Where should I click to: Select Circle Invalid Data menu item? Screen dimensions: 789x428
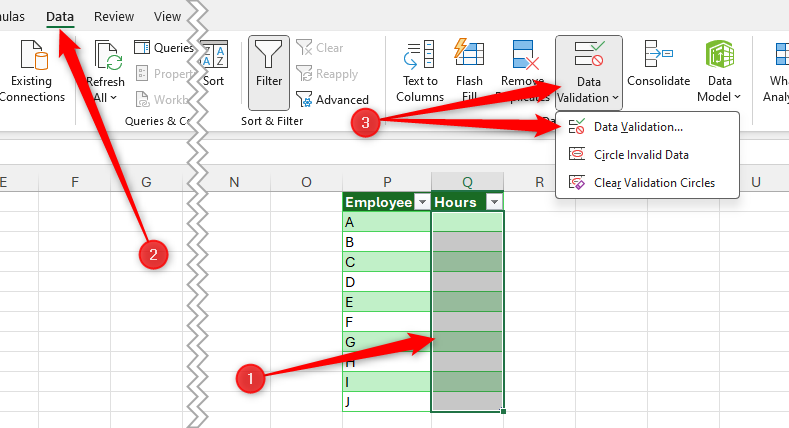(647, 154)
